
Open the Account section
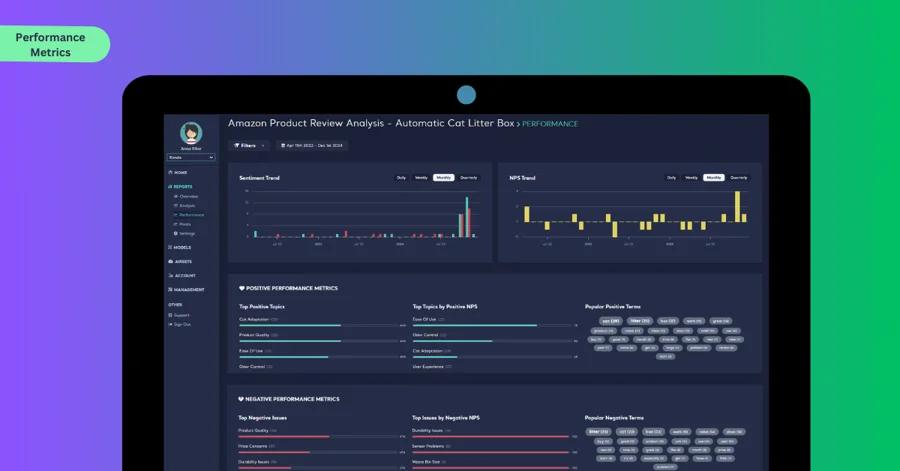(x=182, y=275)
